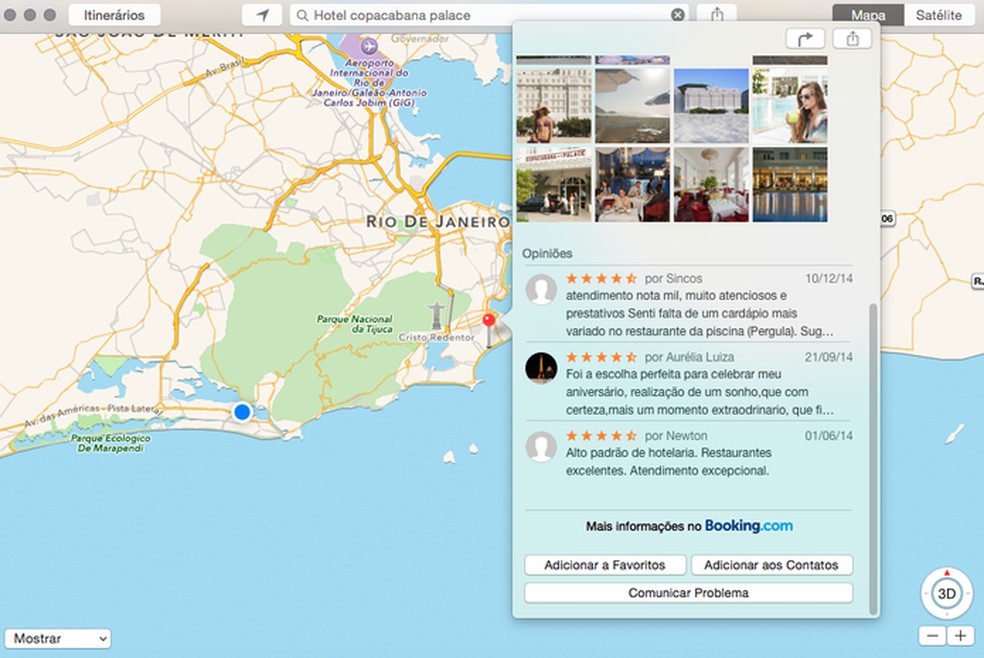Click the current location arrow icon
Viewport: 984px width, 658px height.
coord(263,14)
